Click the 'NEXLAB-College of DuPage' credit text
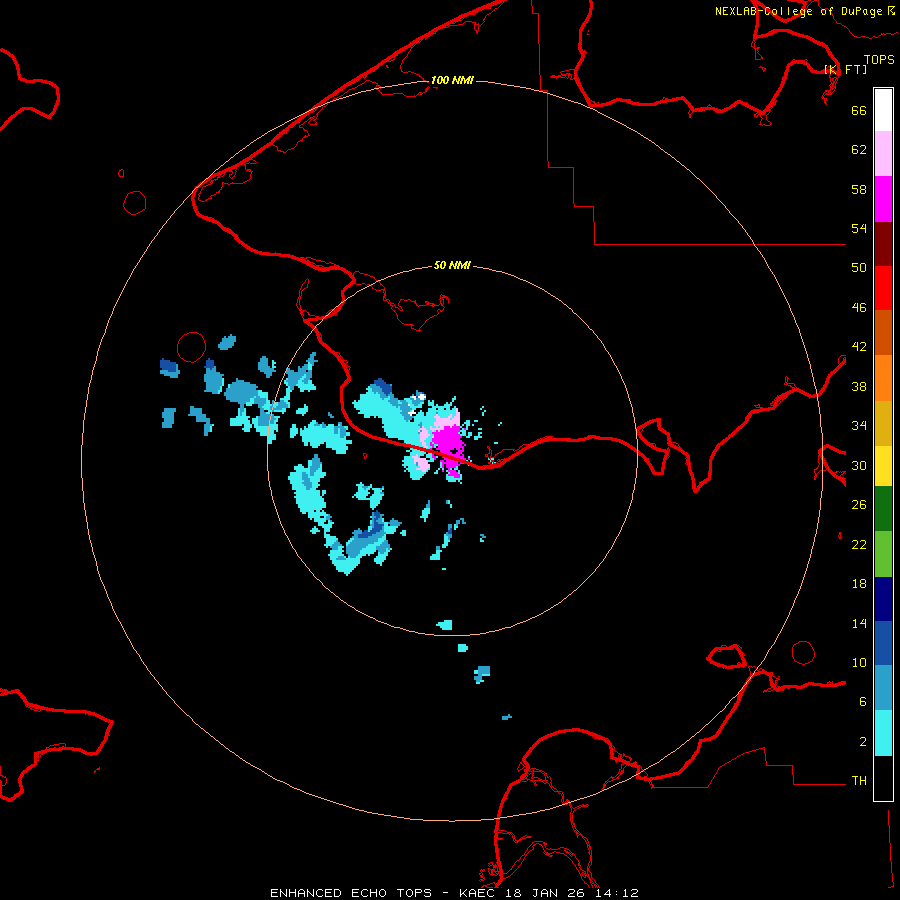The width and height of the screenshot is (900, 900). pos(800,11)
